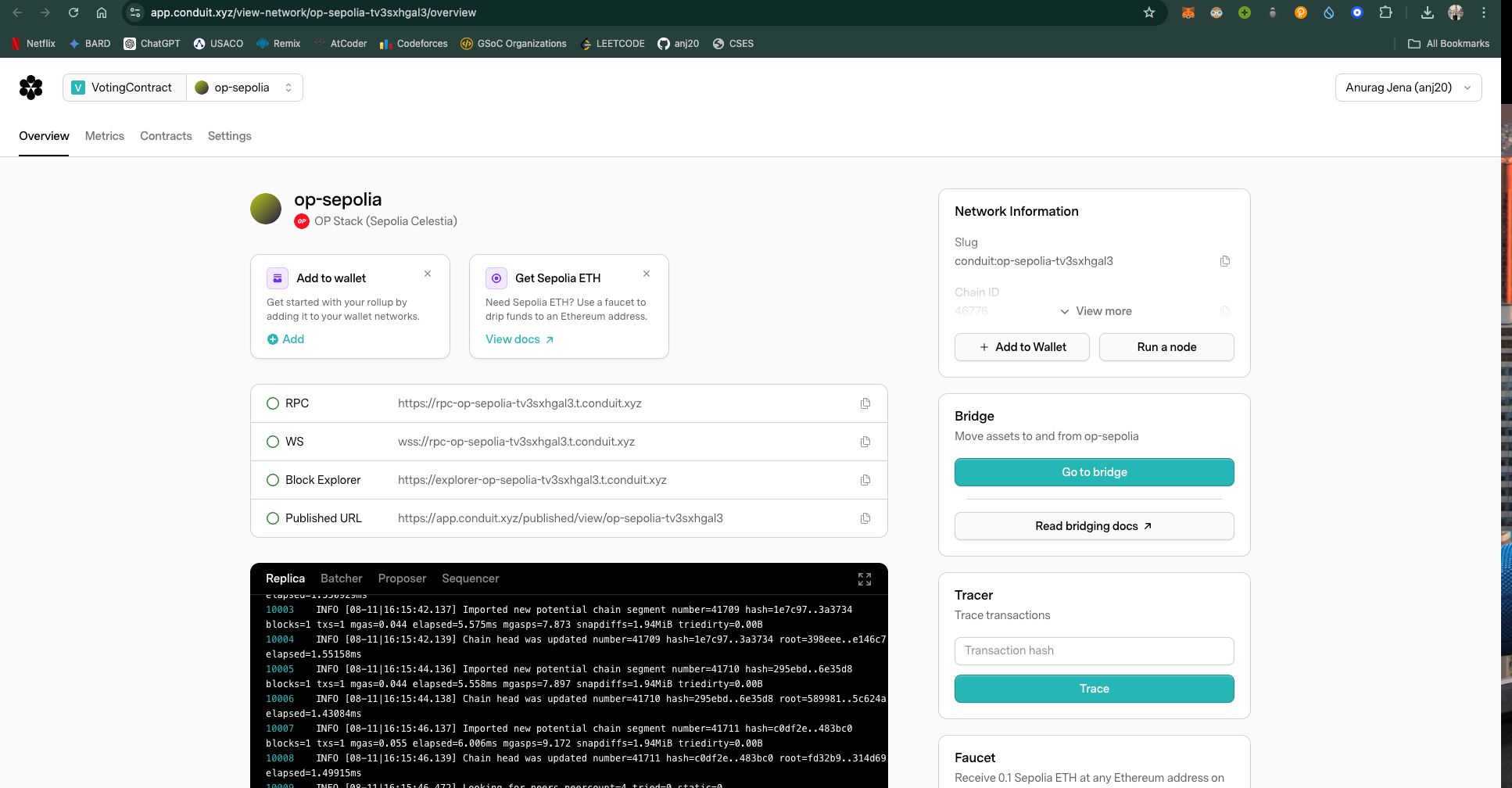
Task: Show Replica logs
Action: [x=285, y=578]
